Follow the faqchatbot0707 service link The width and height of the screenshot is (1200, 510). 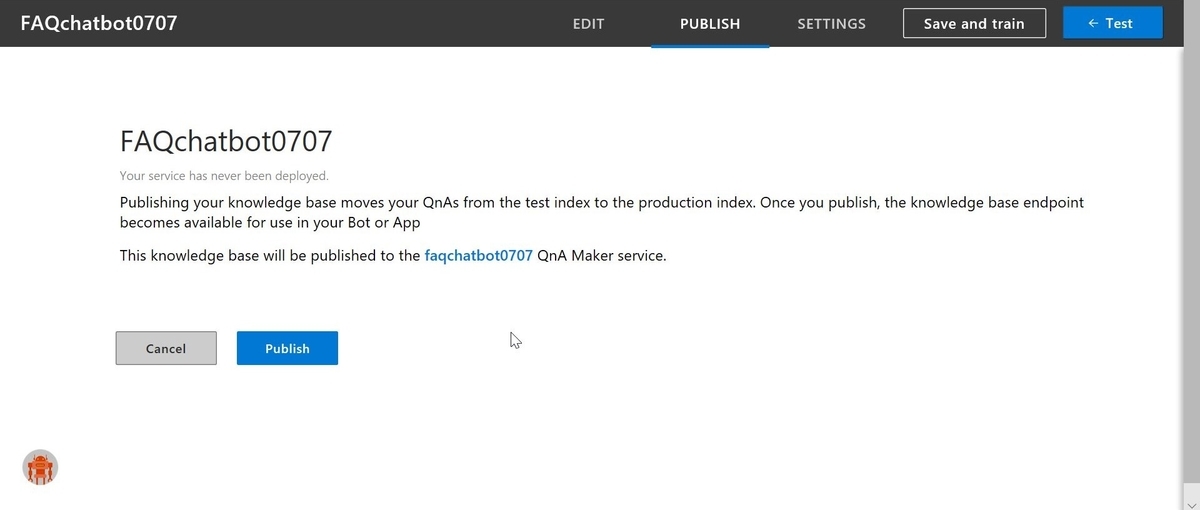478,255
